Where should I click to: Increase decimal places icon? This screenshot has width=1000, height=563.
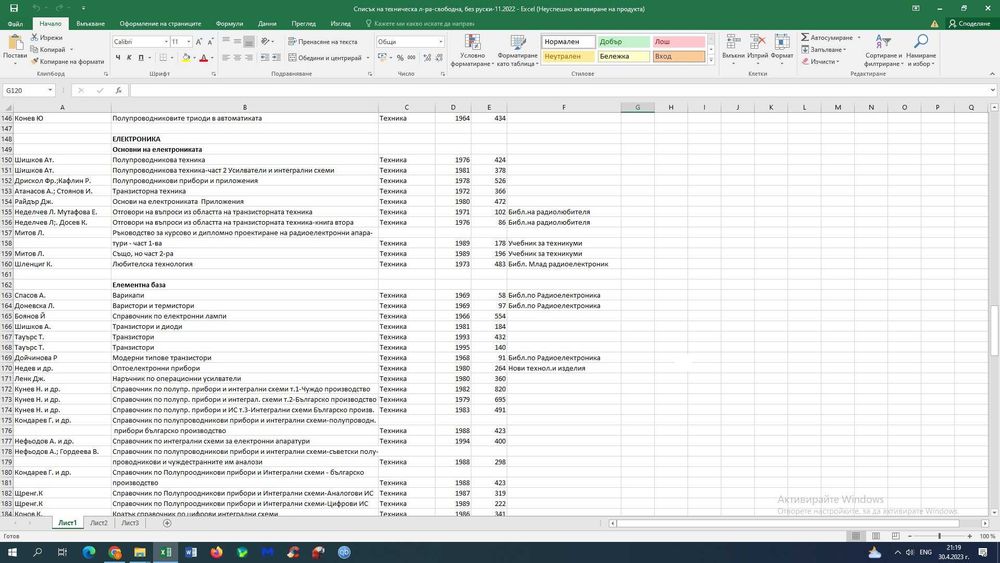427,57
